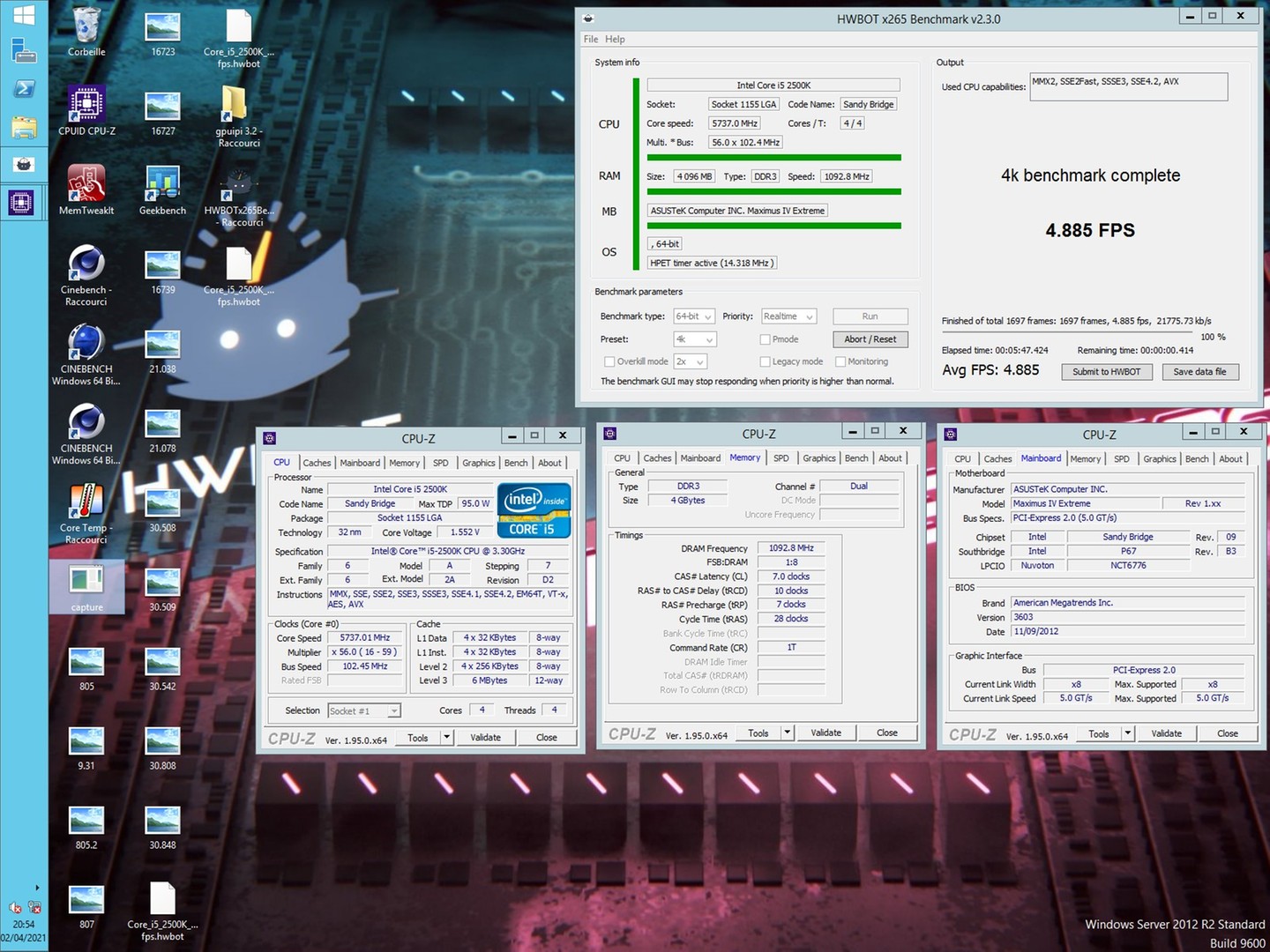Open the 30.508 image file
The width and height of the screenshot is (1270, 952).
click(x=163, y=508)
